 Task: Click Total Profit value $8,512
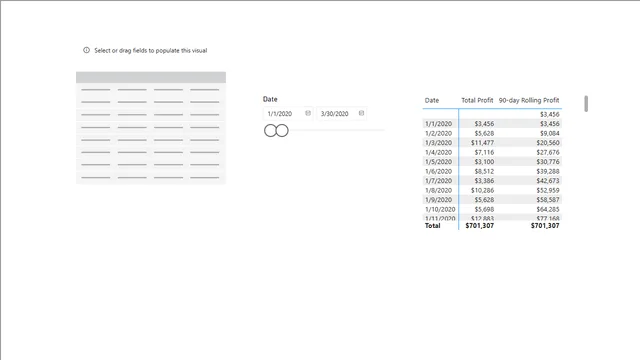(484, 171)
